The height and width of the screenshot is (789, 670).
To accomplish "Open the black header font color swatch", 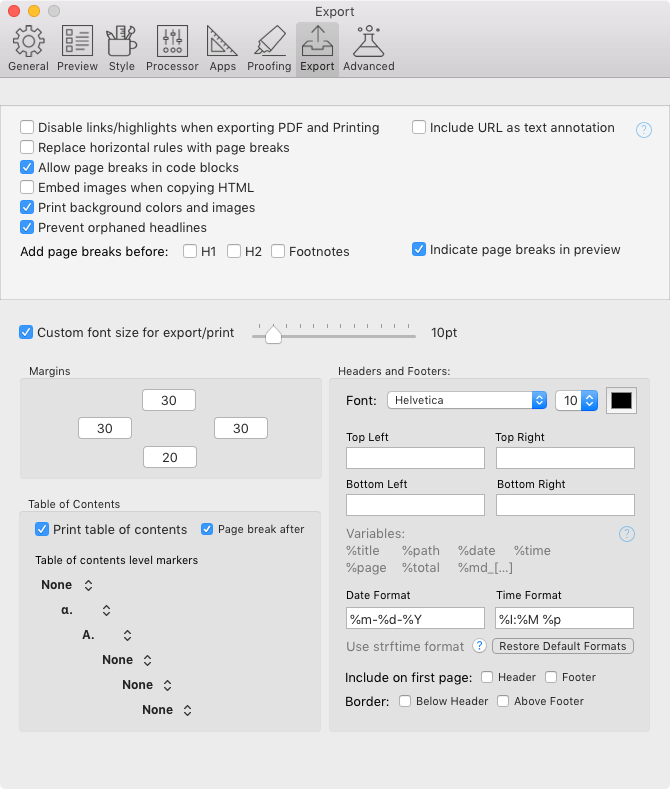I will tap(621, 401).
